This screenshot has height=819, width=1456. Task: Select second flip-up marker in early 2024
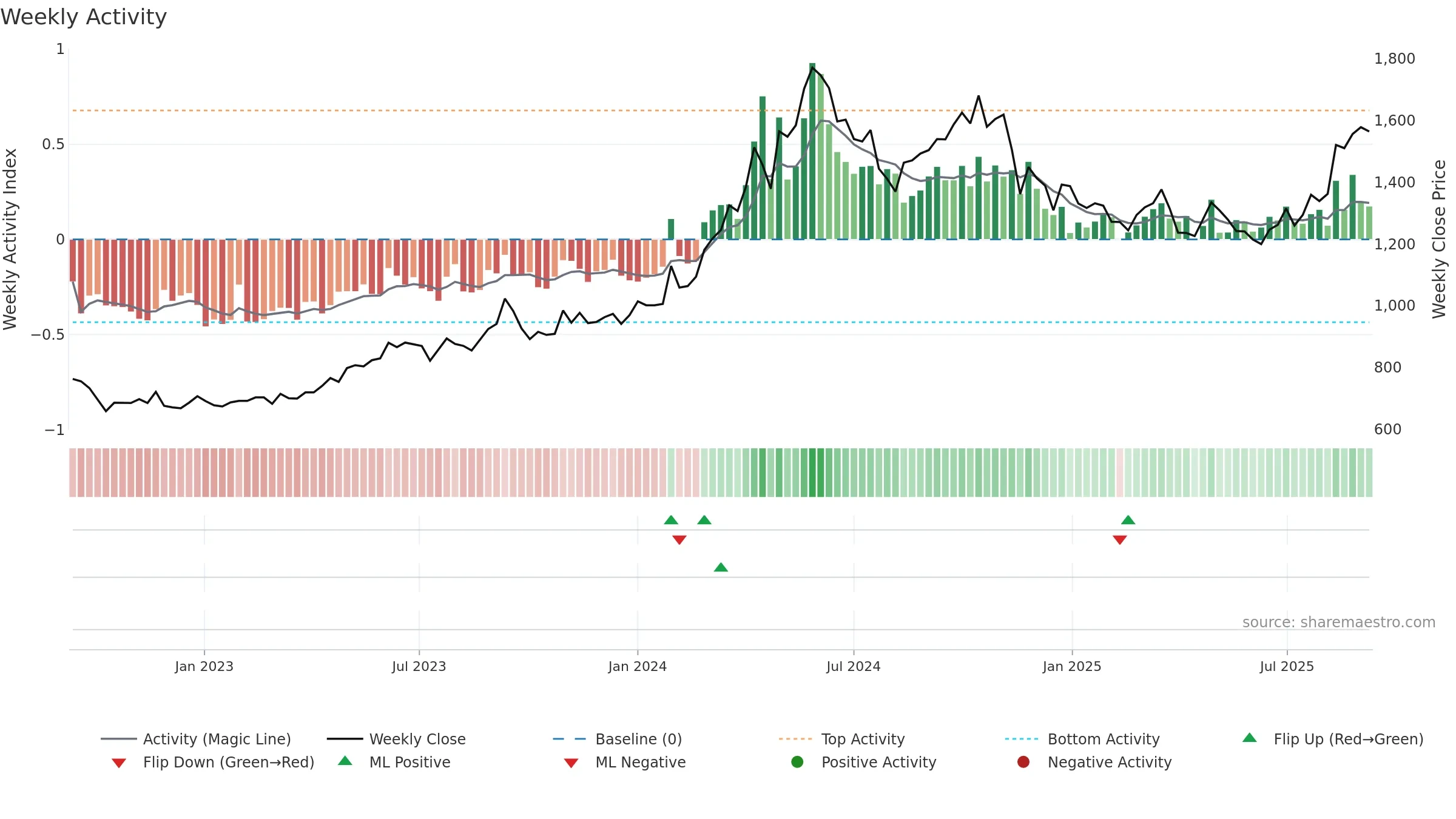coord(704,520)
